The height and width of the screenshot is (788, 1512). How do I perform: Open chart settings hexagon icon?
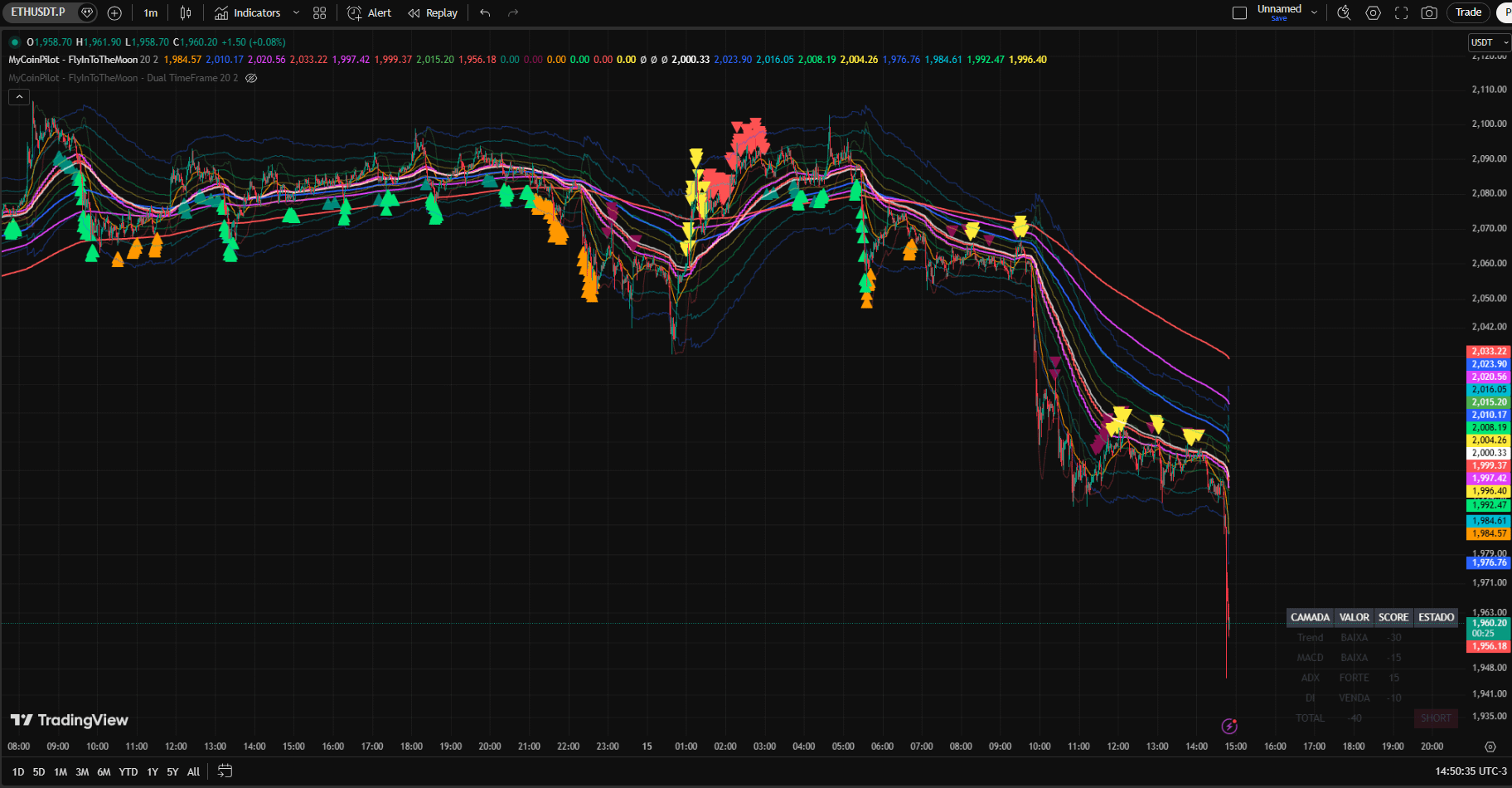[1373, 13]
